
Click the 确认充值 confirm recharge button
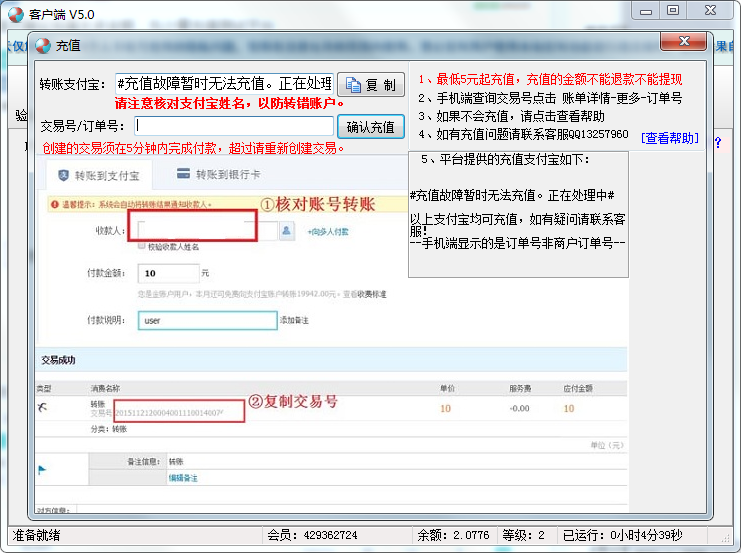tap(371, 127)
